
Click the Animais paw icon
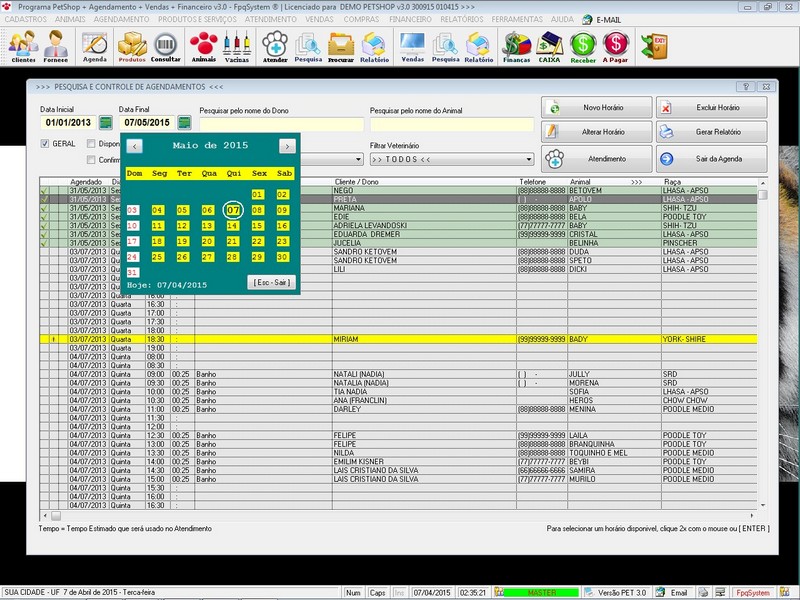coord(204,46)
